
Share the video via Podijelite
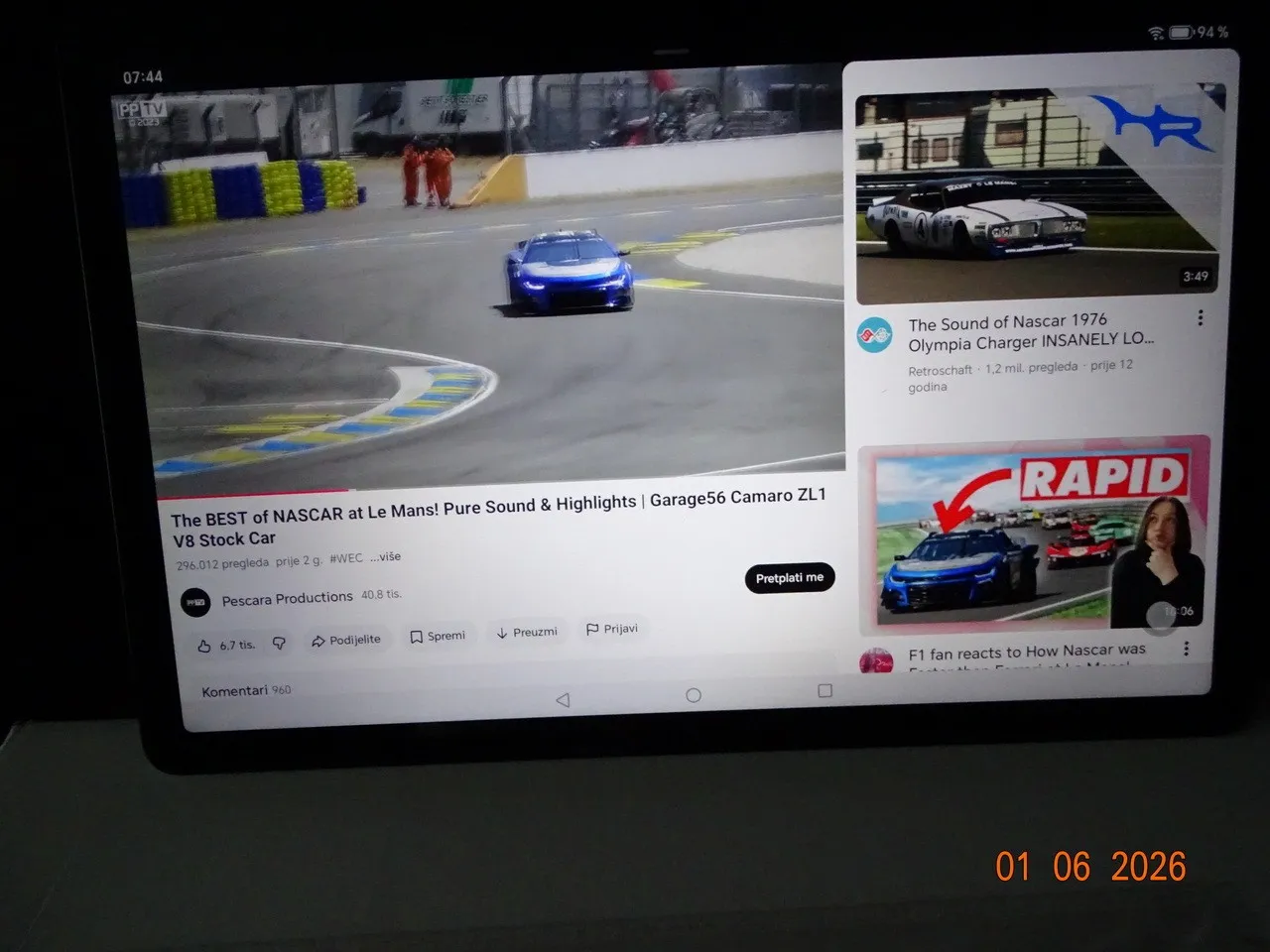pos(346,640)
